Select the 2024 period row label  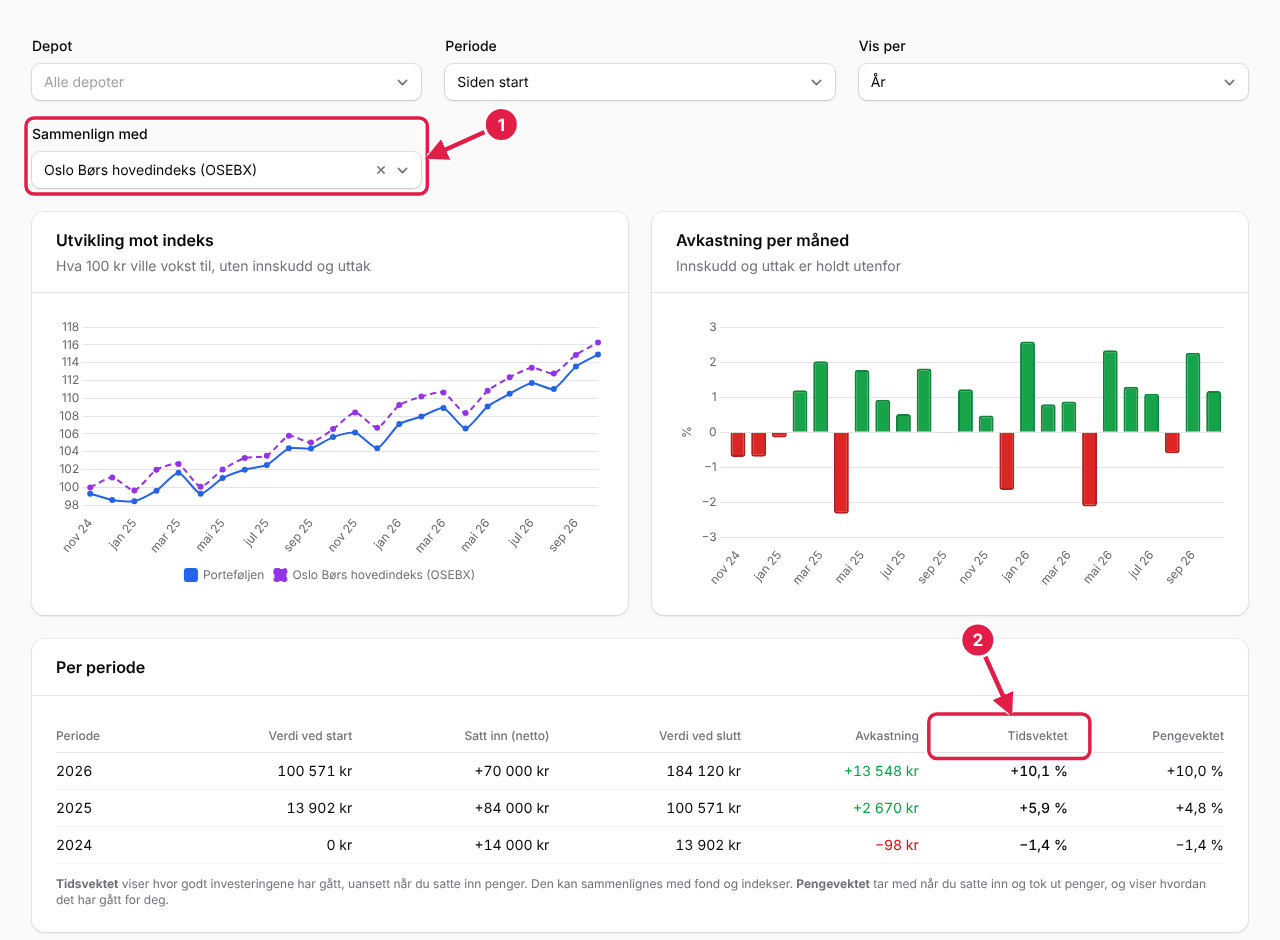pos(74,845)
